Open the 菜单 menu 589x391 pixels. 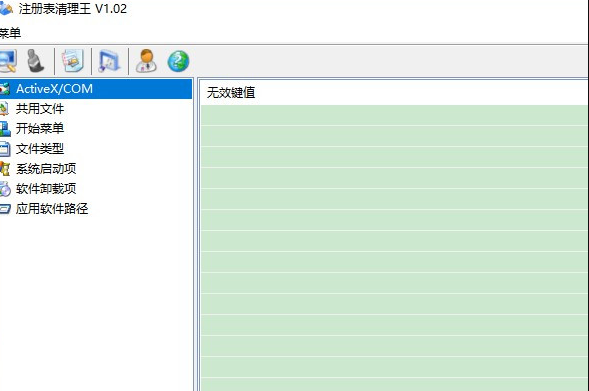tap(10, 33)
